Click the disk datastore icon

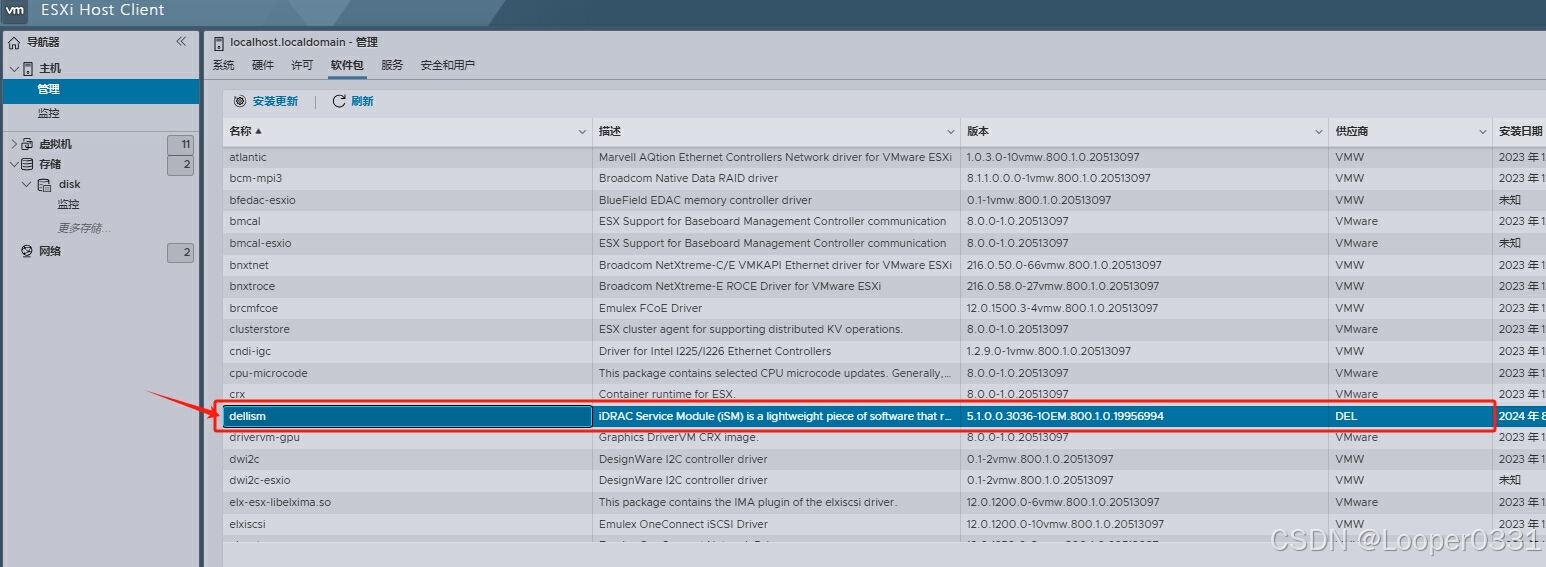click(x=44, y=185)
